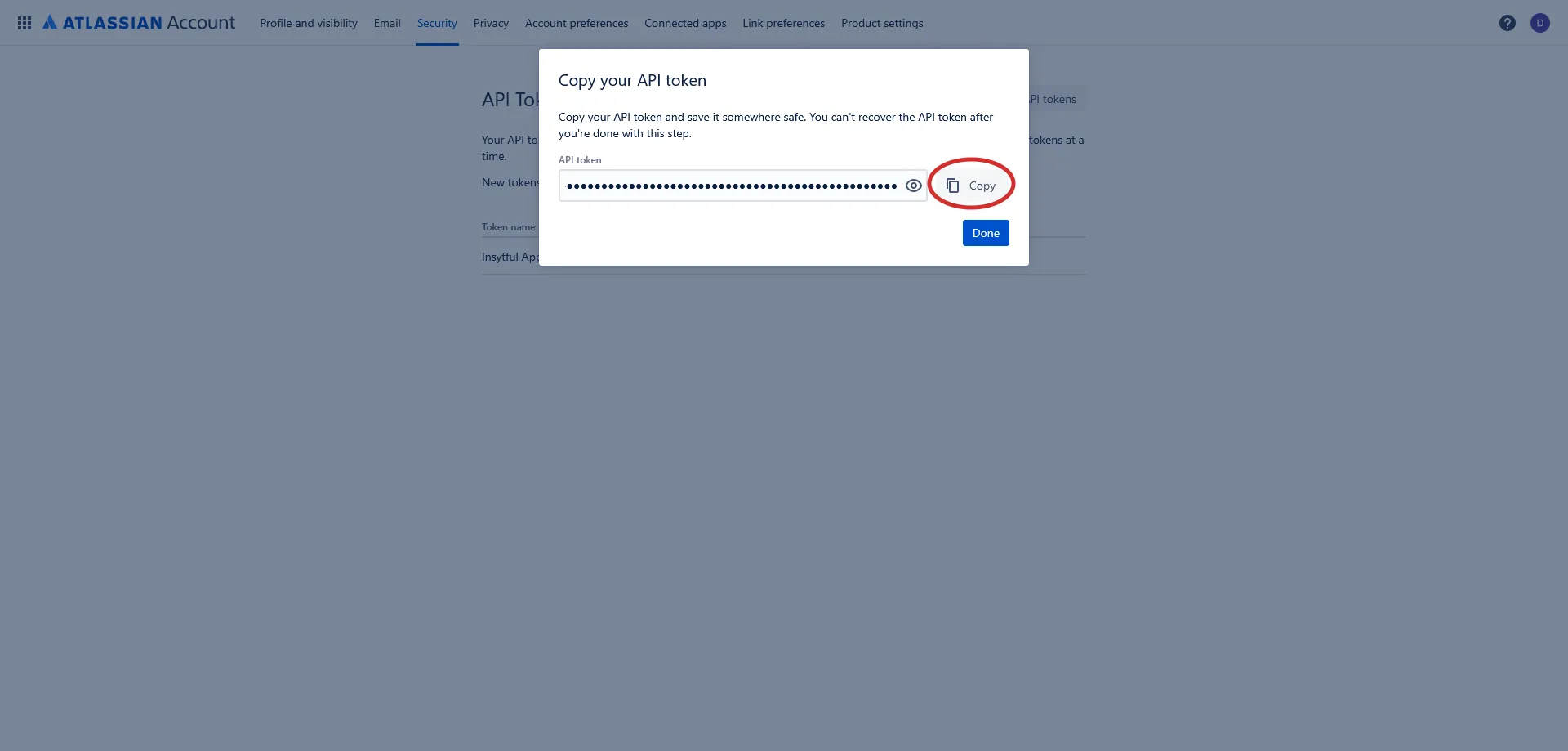Reveal the API token with eye icon

coord(913,186)
